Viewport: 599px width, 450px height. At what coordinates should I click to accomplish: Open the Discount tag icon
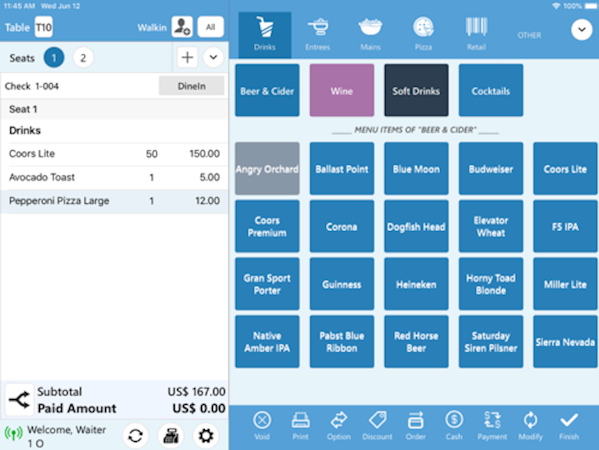tap(377, 420)
